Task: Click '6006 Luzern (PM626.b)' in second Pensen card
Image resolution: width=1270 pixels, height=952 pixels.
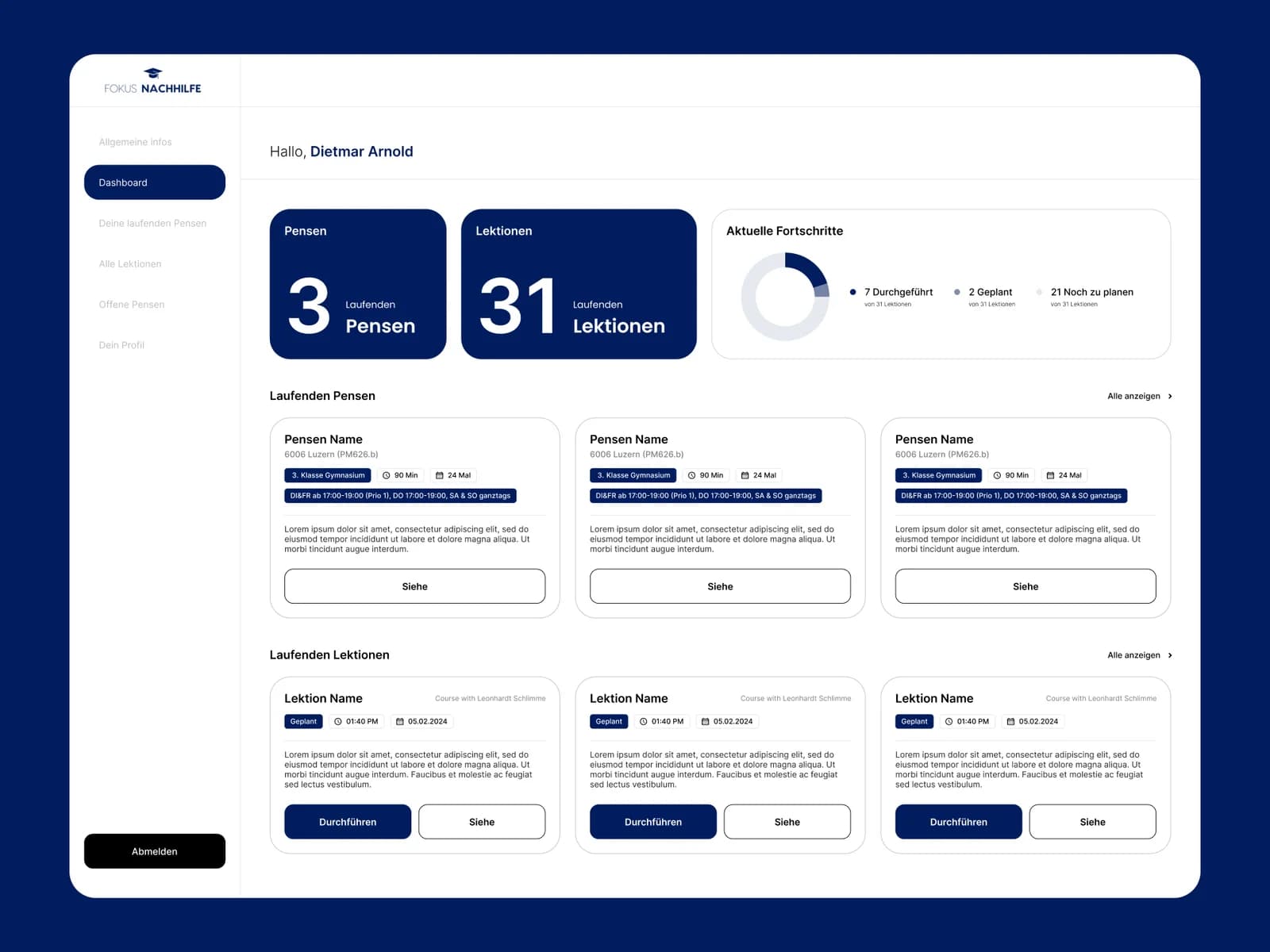Action: coord(637,455)
